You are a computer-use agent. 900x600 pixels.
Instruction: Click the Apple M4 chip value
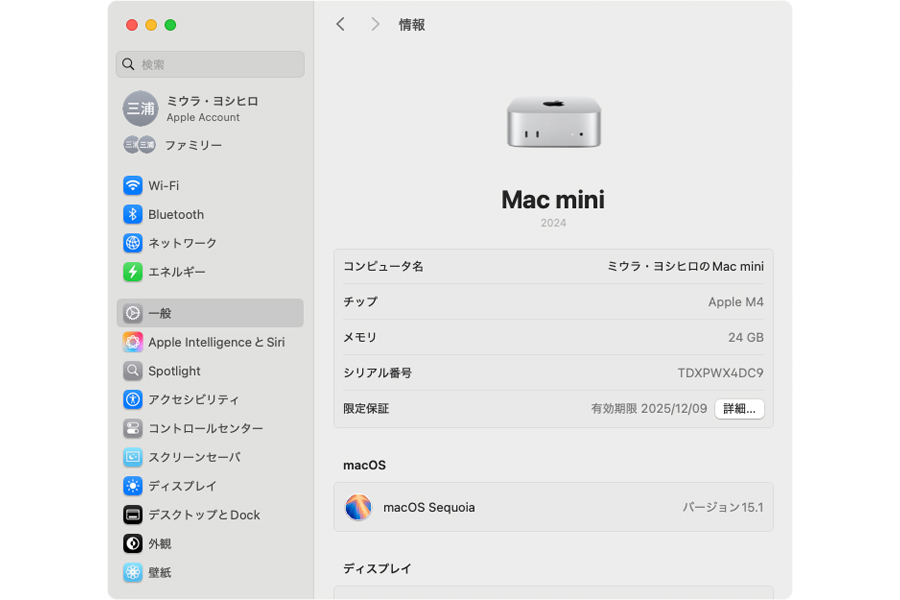pyautogui.click(x=736, y=302)
